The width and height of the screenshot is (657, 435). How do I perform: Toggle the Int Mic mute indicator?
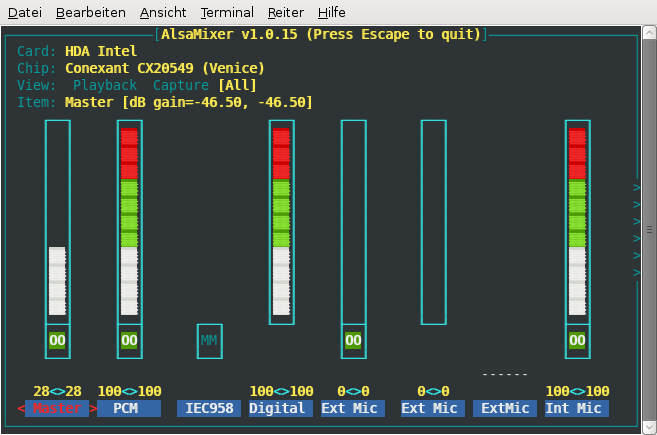point(577,340)
